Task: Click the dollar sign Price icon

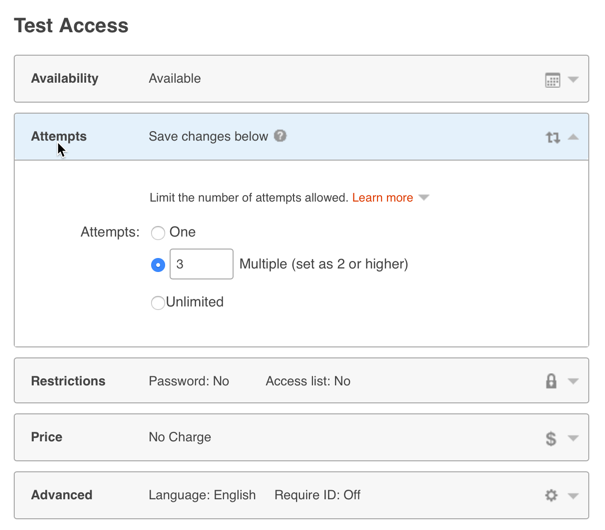Action: pos(551,438)
